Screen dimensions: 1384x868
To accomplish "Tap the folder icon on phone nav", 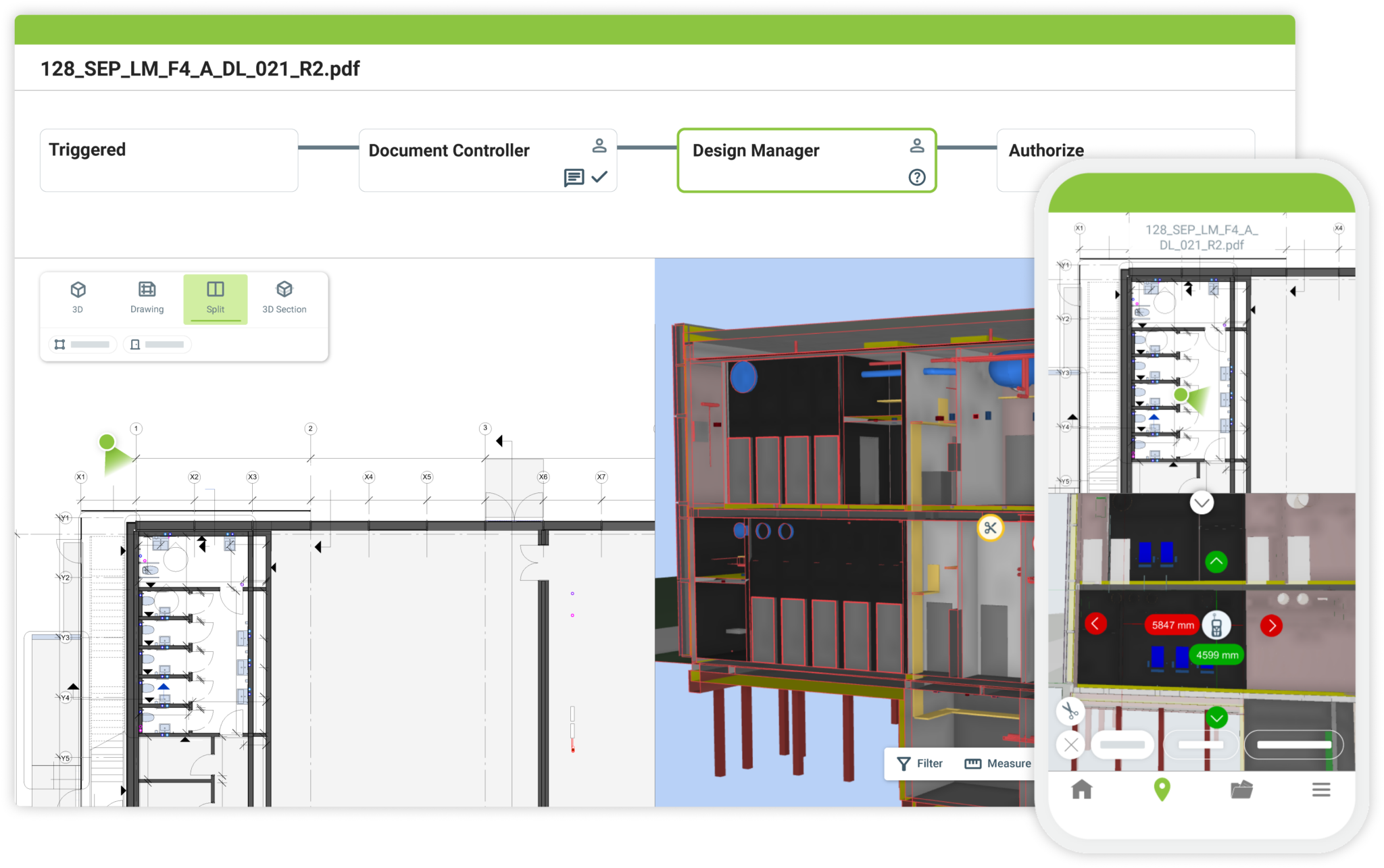I will pyautogui.click(x=1241, y=789).
